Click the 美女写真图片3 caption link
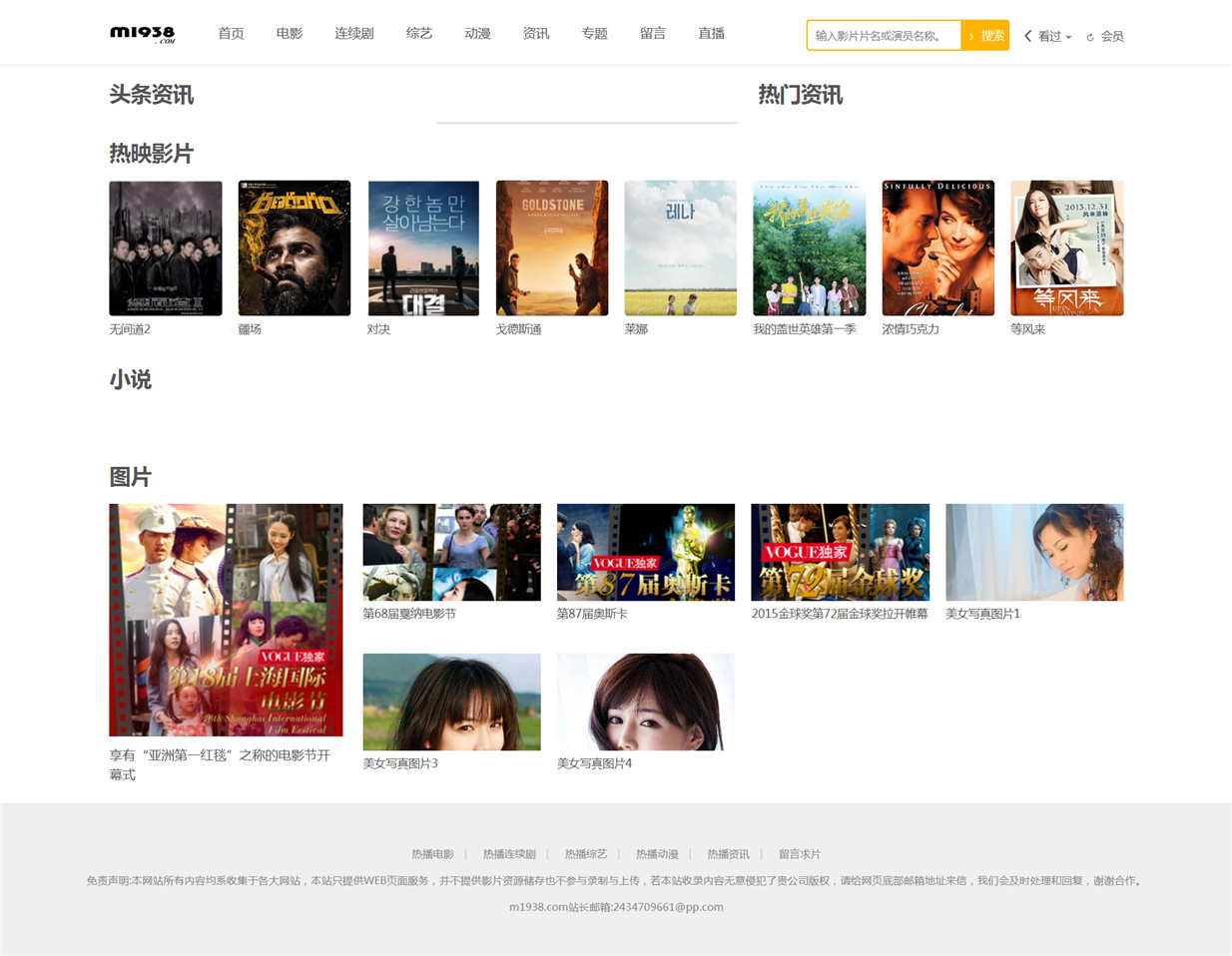Screen dimensions: 1232x956 tap(400, 763)
